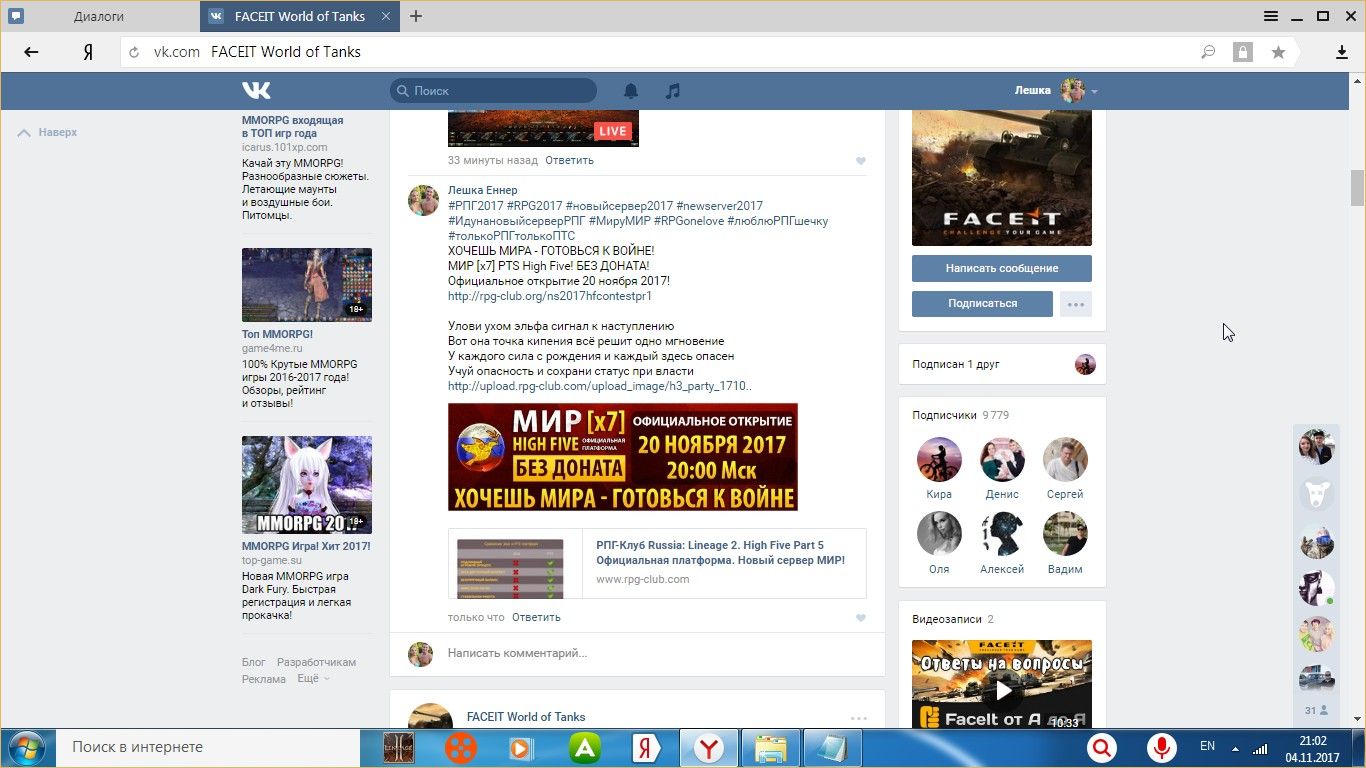This screenshot has width=1366, height=768.
Task: Activate the red microphone voice search
Action: [x=1162, y=748]
